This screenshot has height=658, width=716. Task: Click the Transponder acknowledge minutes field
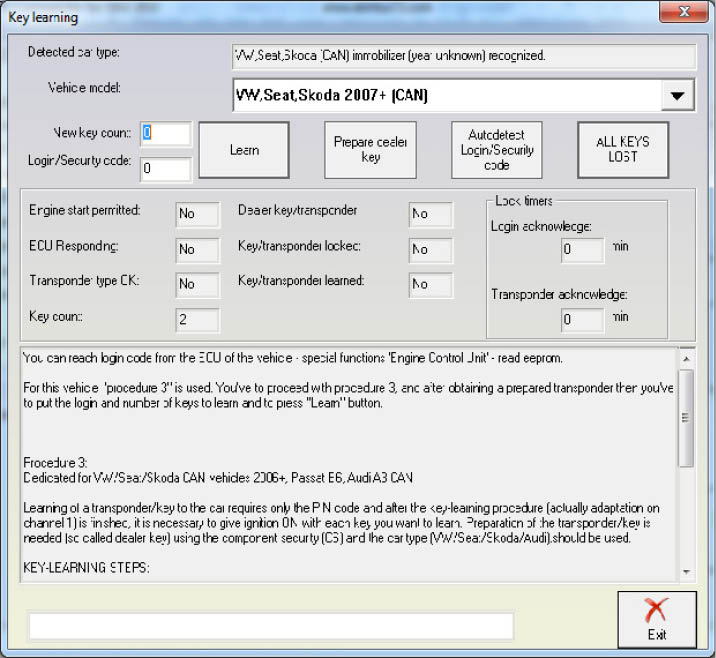point(582,320)
